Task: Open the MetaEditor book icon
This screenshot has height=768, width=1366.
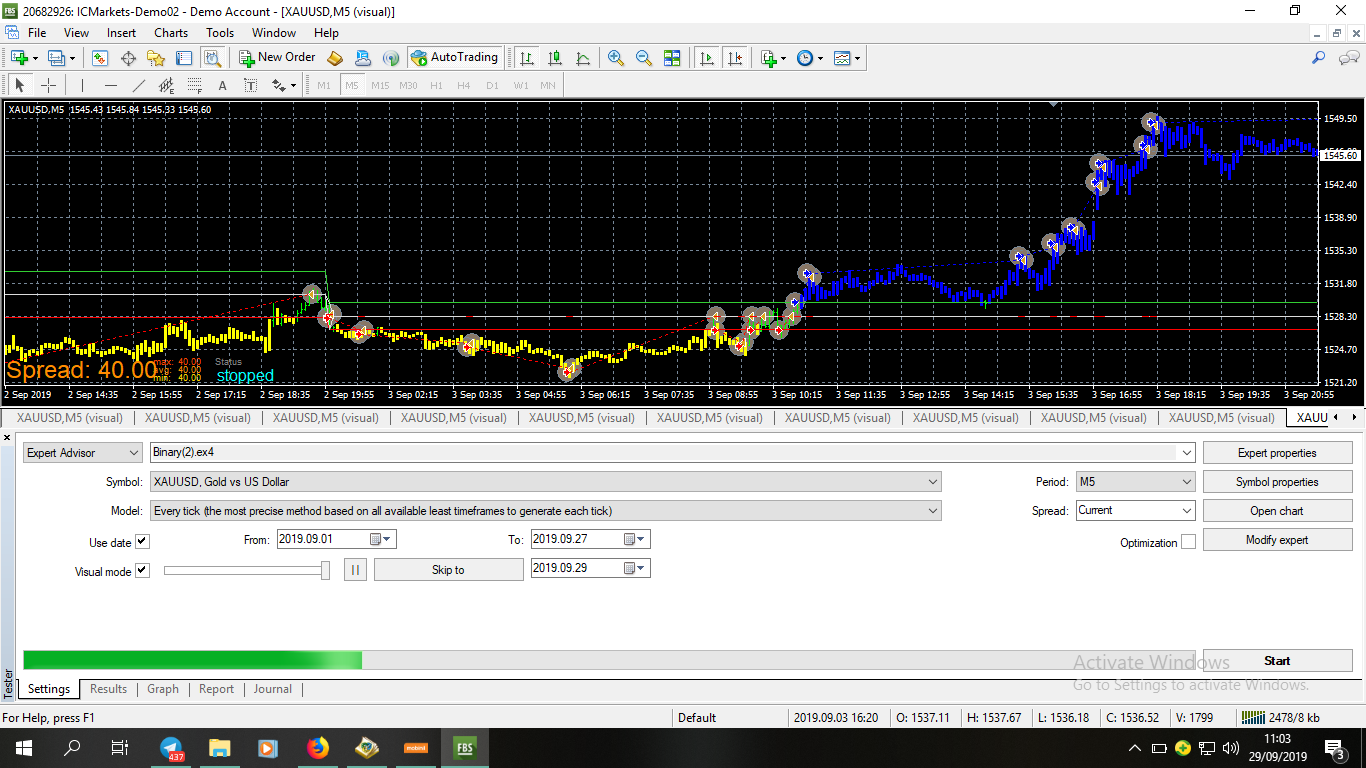Action: coord(335,58)
